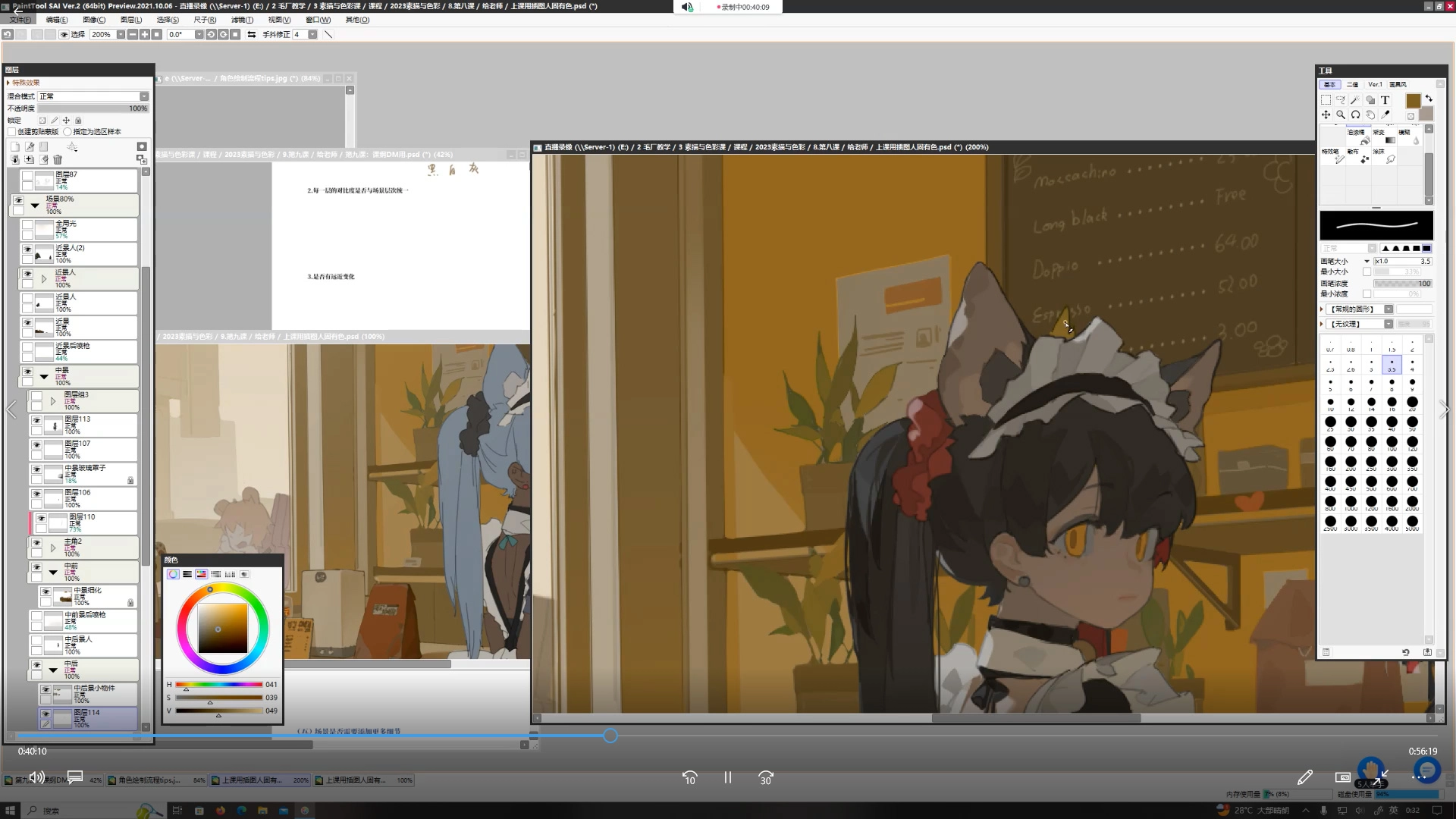Select the Zoom magnifier tool

1340,115
